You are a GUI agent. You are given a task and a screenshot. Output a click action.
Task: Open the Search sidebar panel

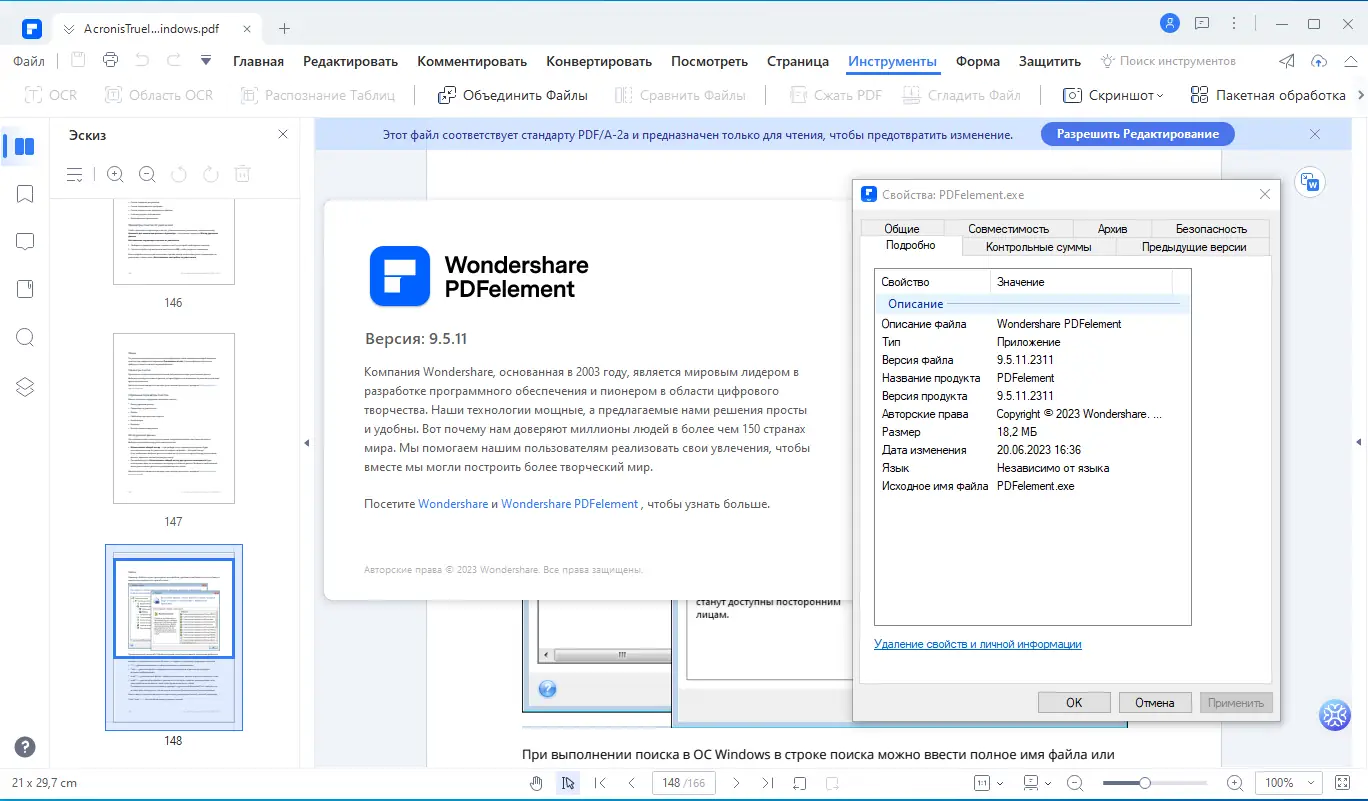(25, 337)
